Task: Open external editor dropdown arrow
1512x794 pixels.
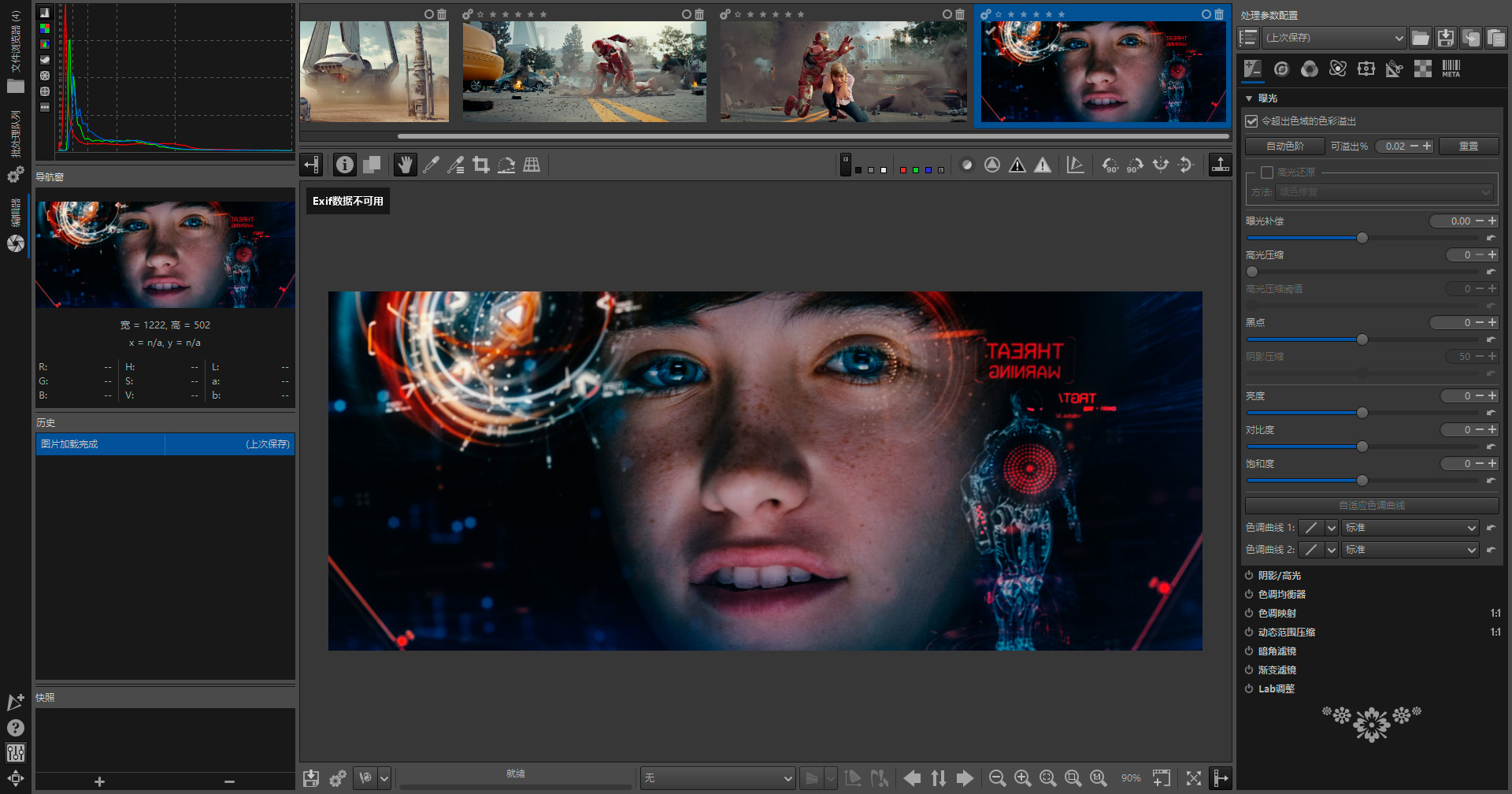Action: point(384,778)
